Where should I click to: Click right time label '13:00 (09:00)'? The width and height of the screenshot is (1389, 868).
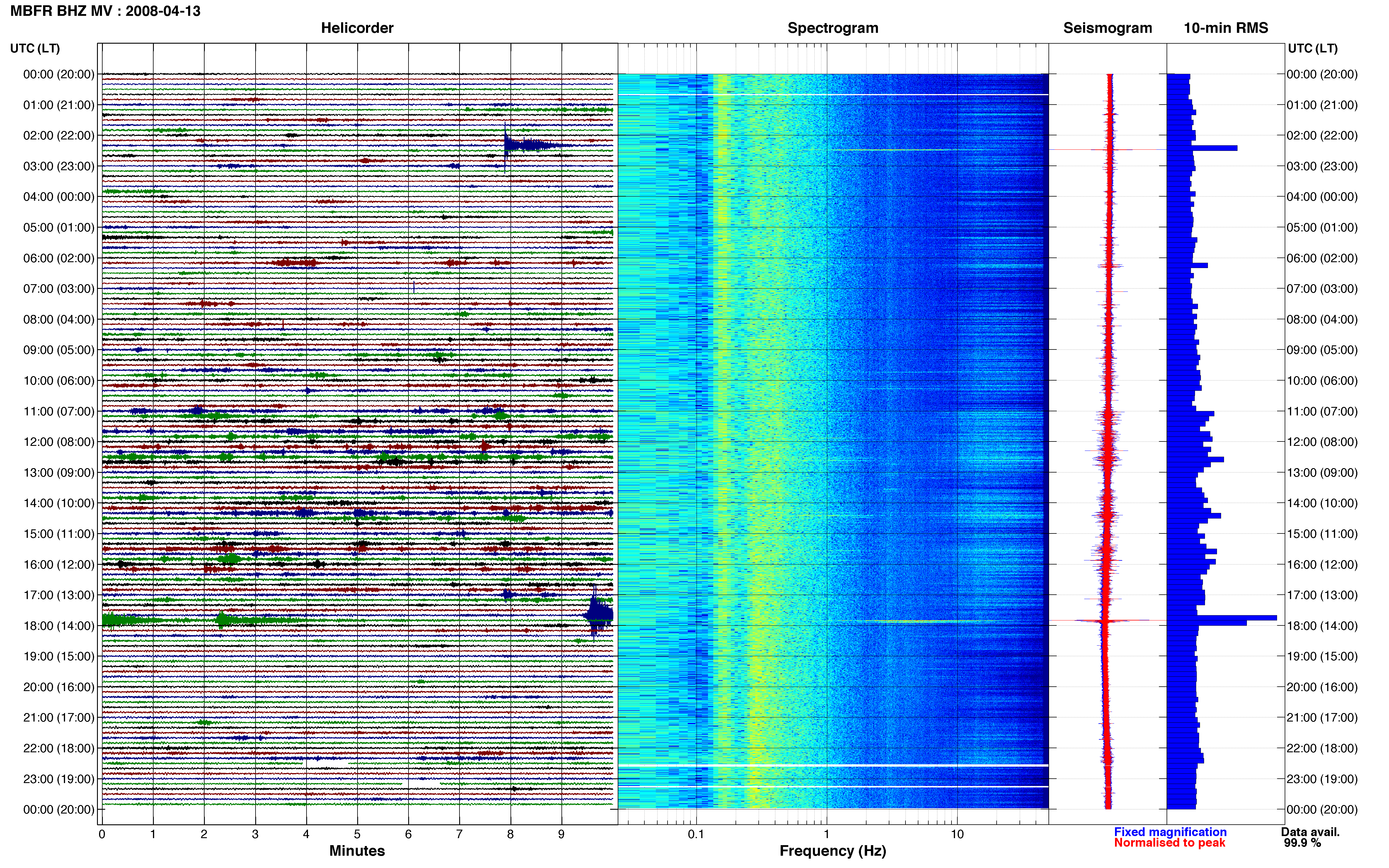tap(1322, 473)
